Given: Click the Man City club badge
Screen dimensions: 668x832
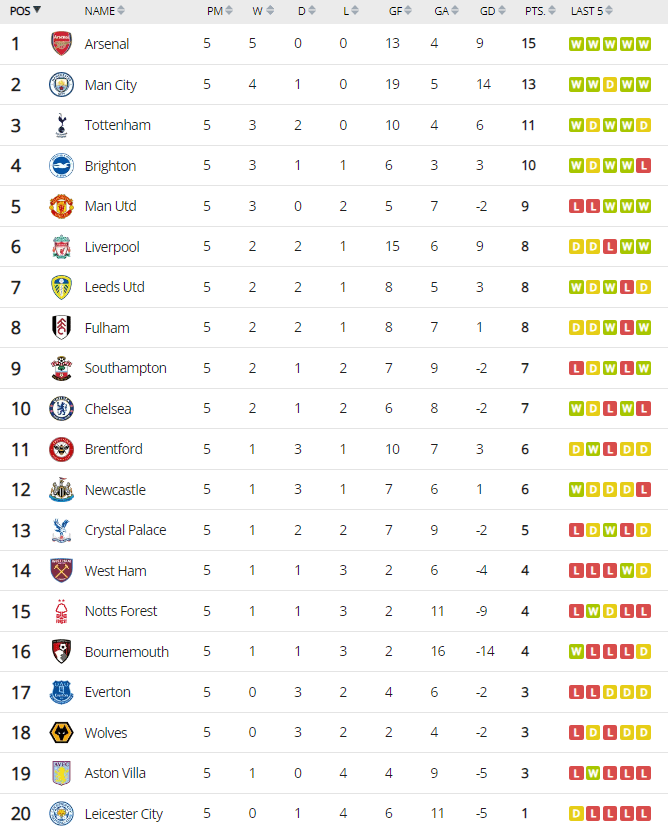Looking at the screenshot, I should (61, 84).
